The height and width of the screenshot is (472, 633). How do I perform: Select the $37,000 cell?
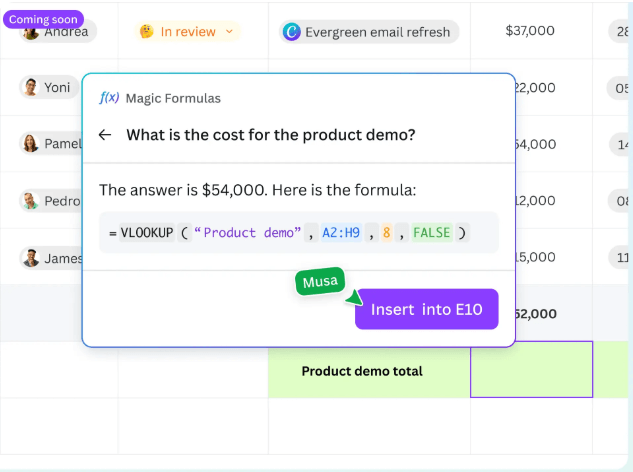pyautogui.click(x=530, y=31)
